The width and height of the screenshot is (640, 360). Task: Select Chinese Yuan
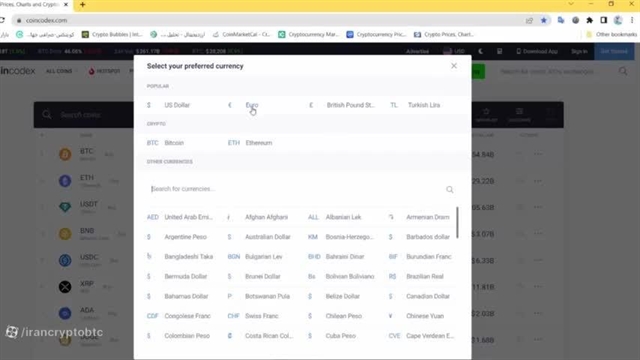[x=424, y=316]
